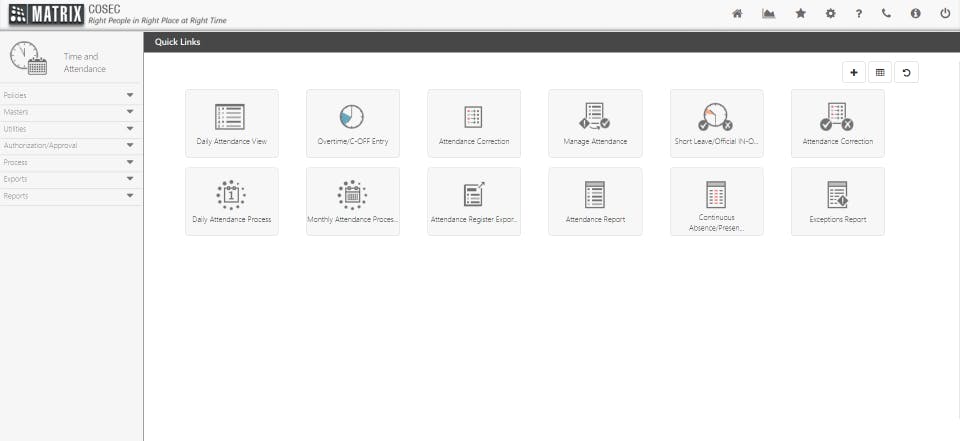The height and width of the screenshot is (441, 960).
Task: Expand the Reports menu arrow
Action: click(x=130, y=196)
